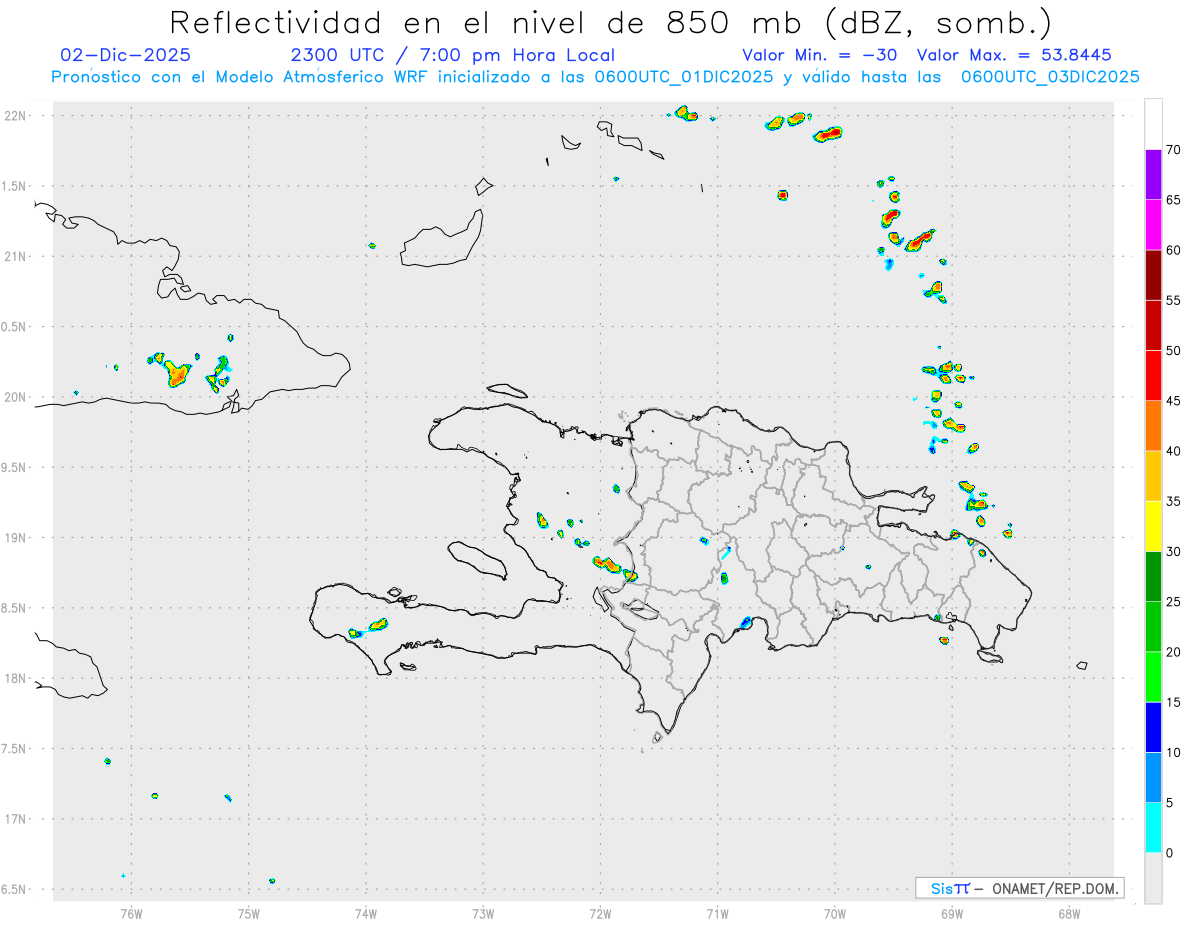
Task: Click the longitude label "68W"
Action: coord(1069,913)
